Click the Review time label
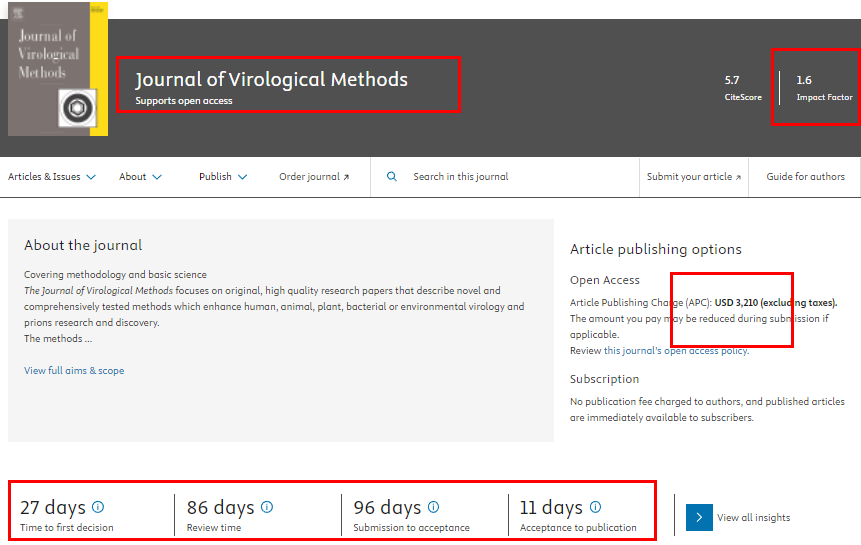Viewport: 861px width, 545px height. (x=214, y=527)
